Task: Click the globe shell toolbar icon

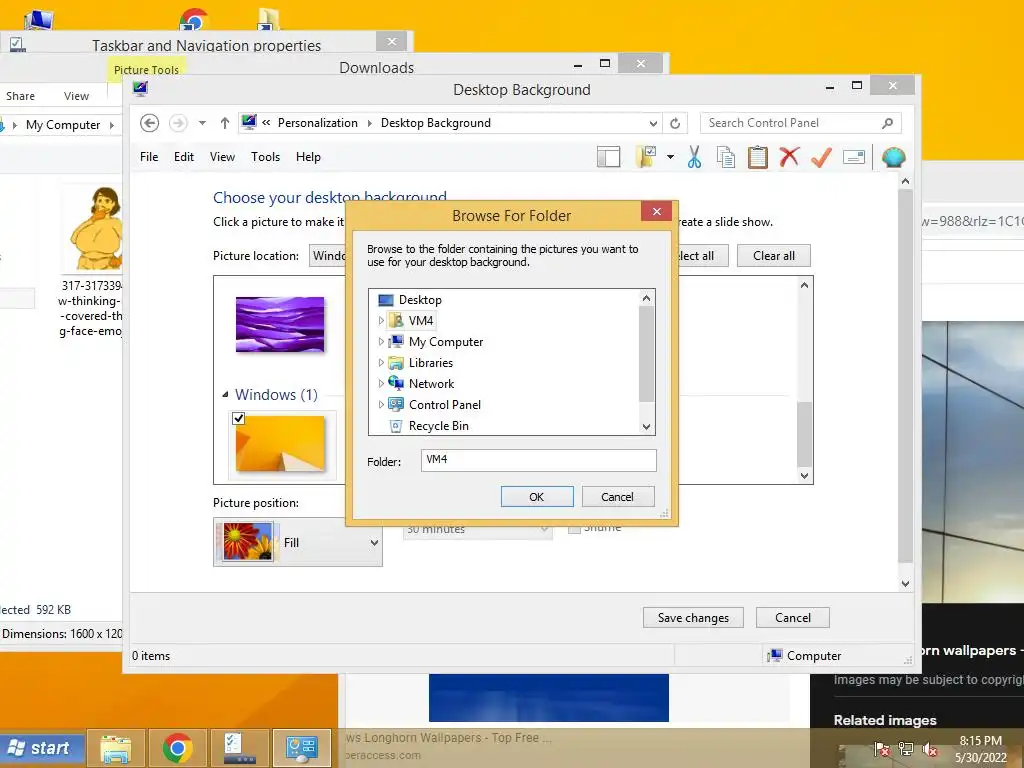Action: (893, 157)
